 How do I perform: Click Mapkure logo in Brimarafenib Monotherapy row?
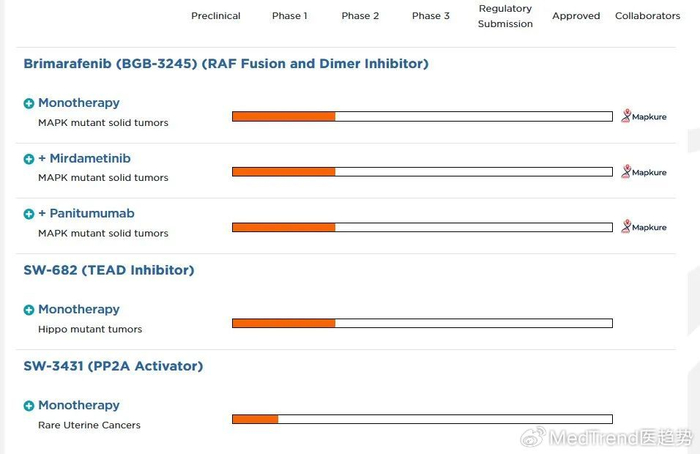click(x=643, y=116)
